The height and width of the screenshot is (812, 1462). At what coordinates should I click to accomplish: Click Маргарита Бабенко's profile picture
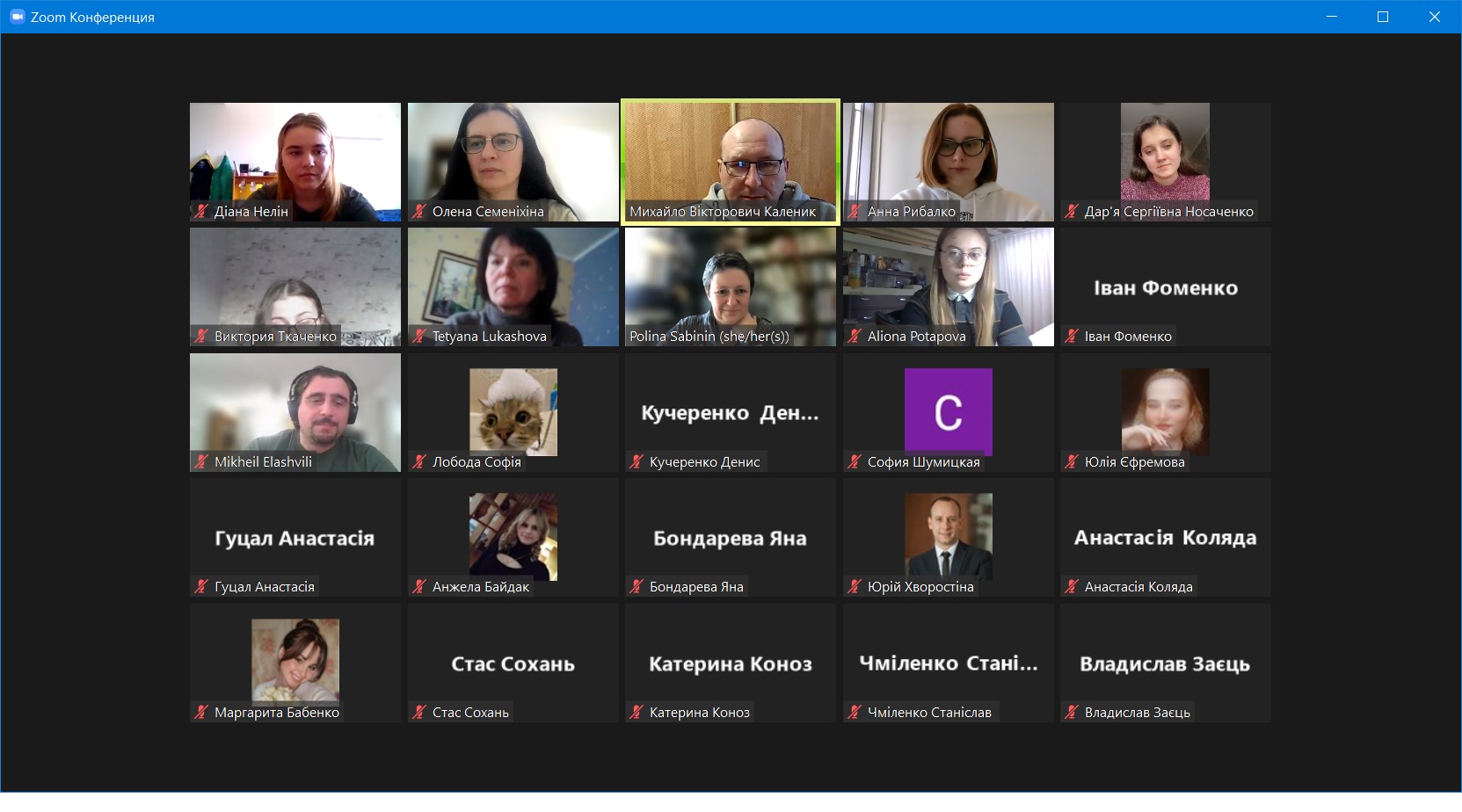[x=295, y=661]
